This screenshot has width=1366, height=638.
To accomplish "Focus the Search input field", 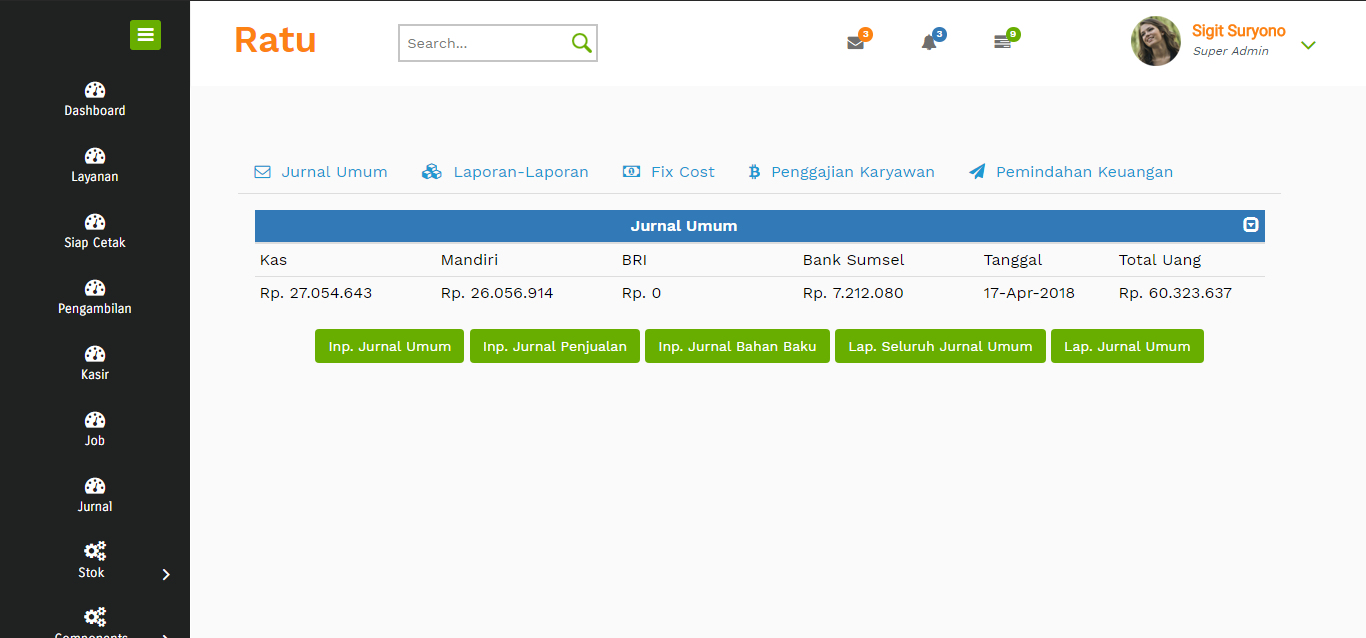I will (x=485, y=43).
